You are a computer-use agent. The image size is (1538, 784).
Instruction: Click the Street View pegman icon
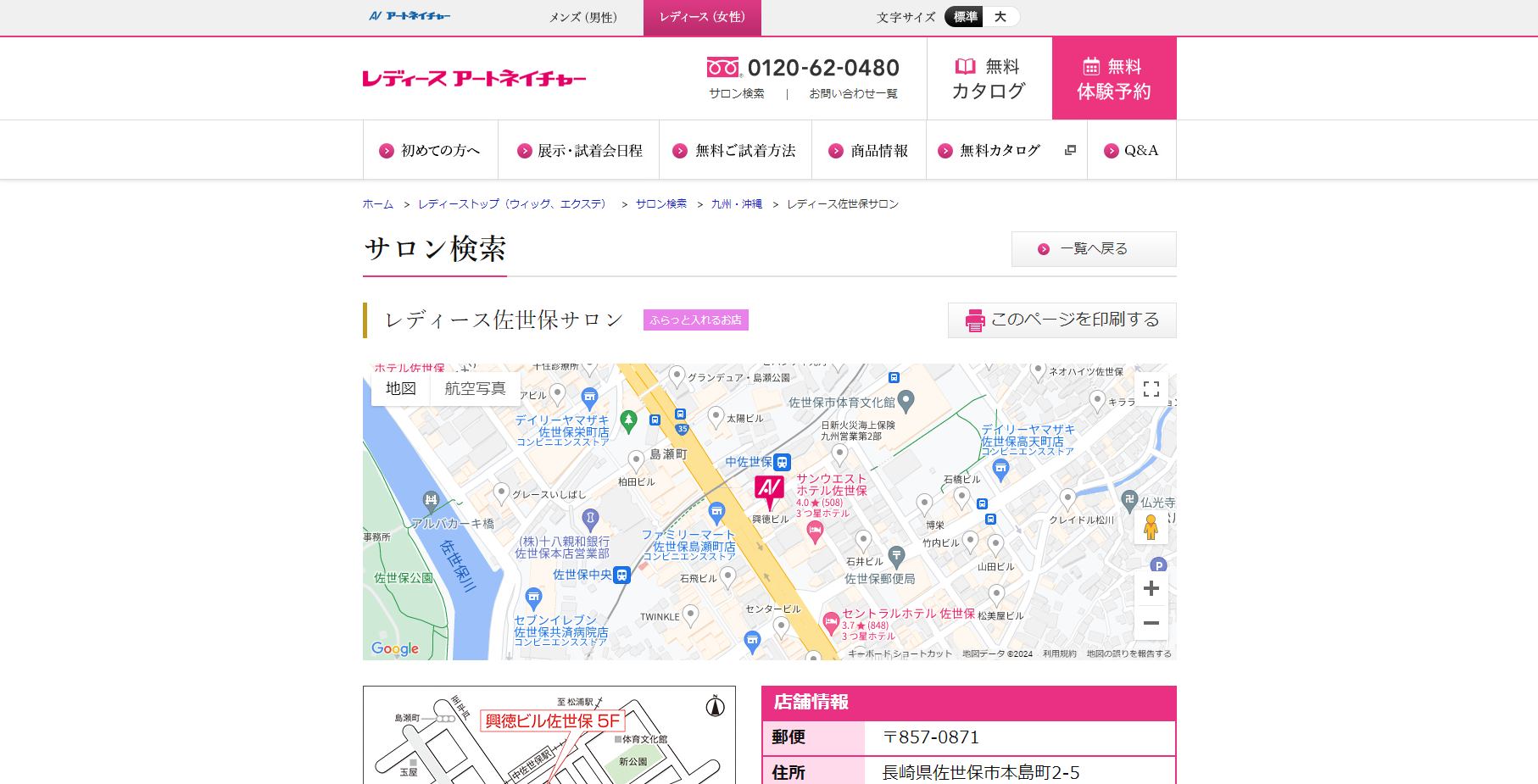coord(1151,527)
